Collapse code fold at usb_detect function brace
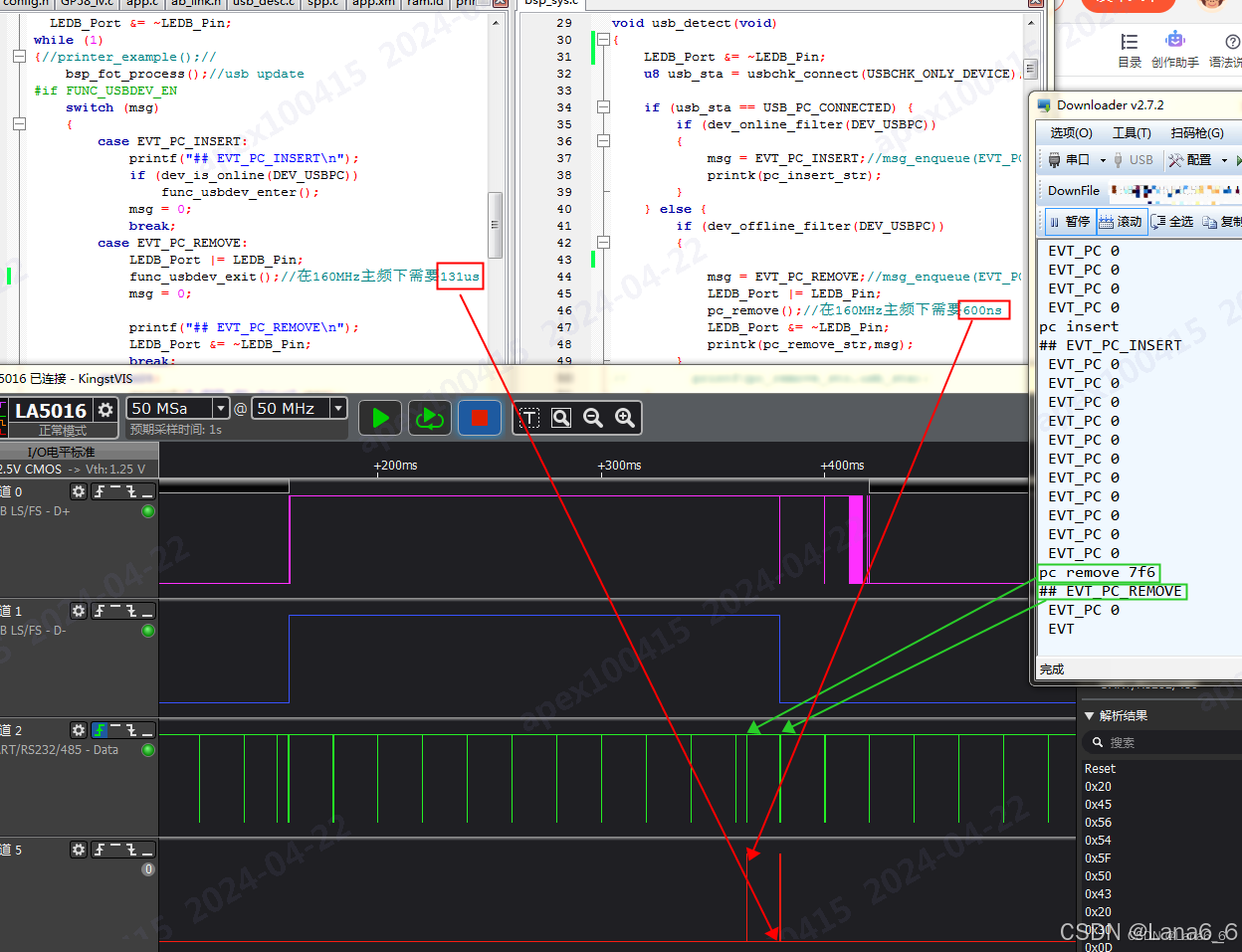This screenshot has height=952, width=1242. 603,40
